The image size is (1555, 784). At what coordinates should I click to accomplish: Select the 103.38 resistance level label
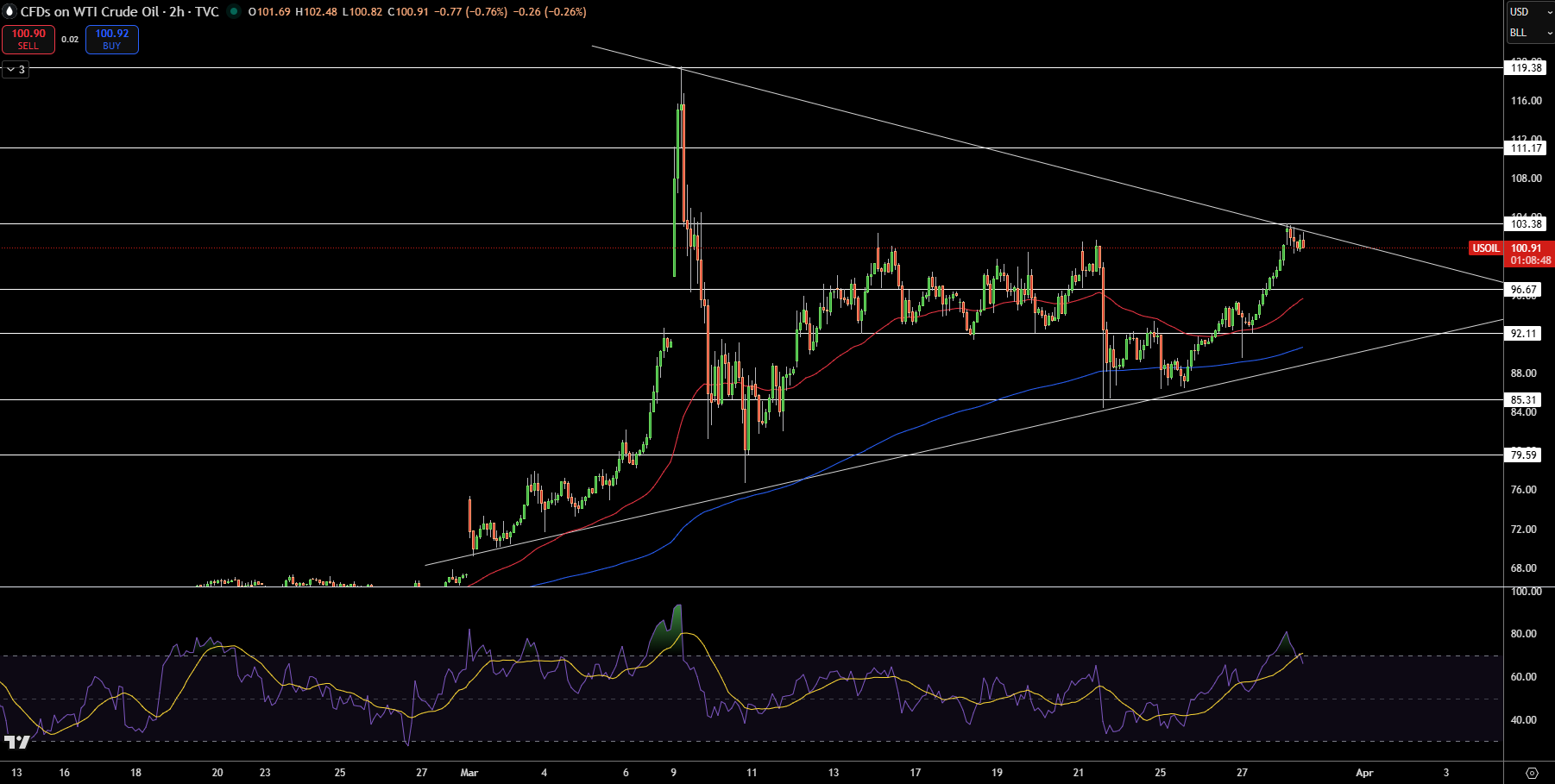1526,224
